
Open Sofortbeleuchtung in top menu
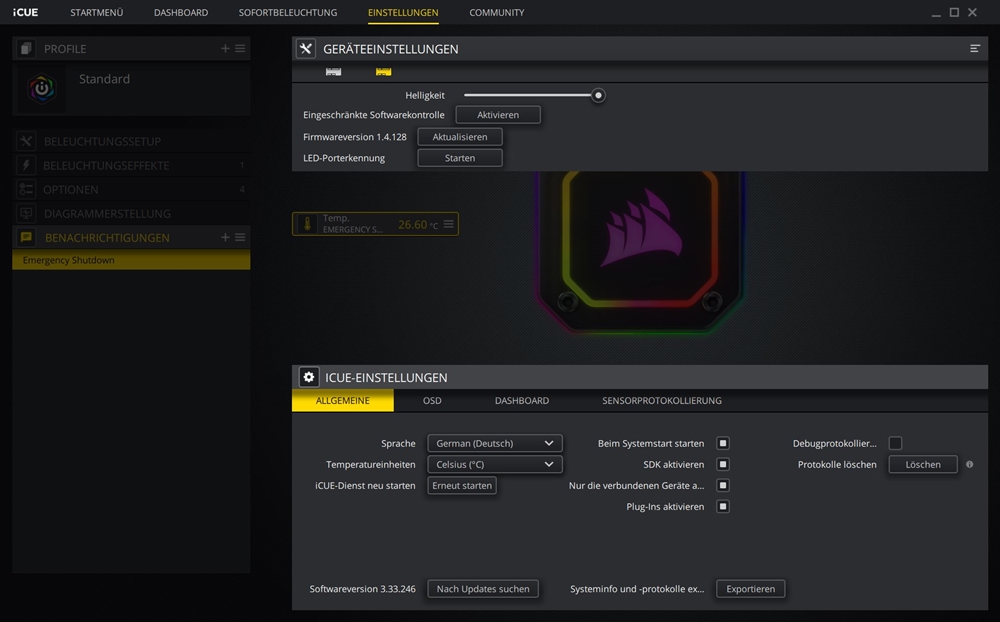(288, 13)
